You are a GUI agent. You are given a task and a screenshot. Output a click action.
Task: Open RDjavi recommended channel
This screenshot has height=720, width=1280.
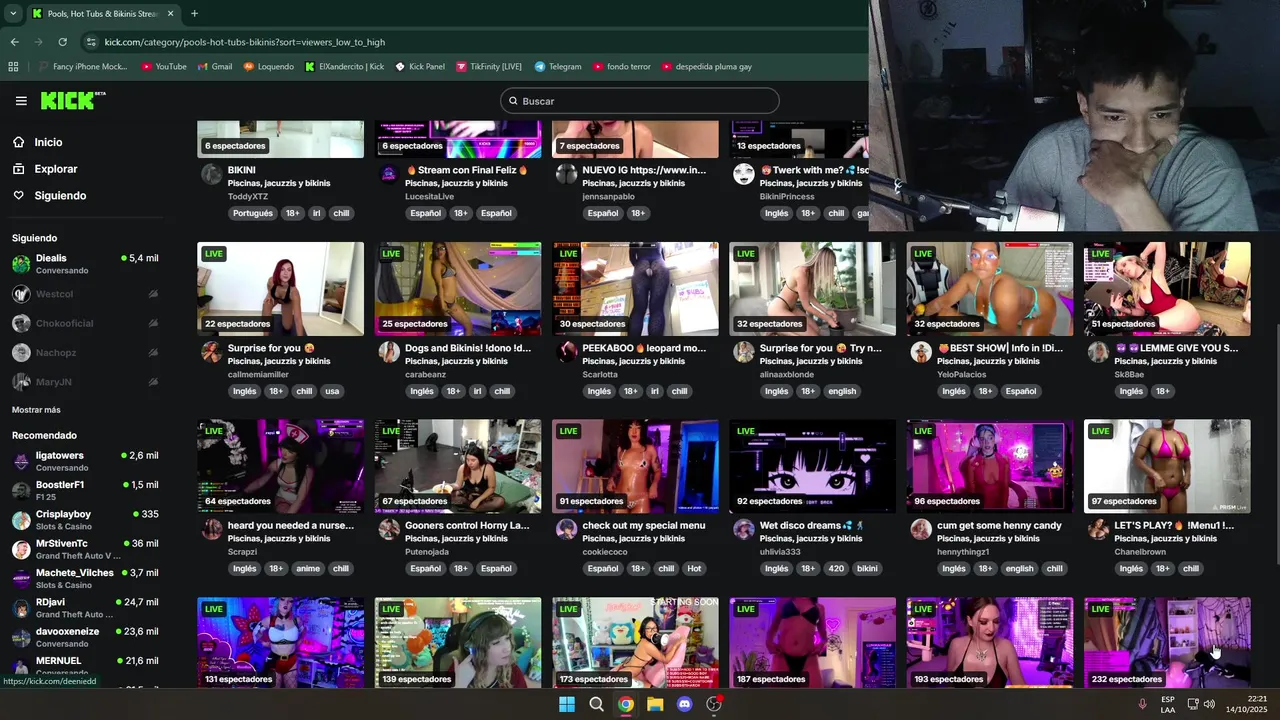coord(85,608)
